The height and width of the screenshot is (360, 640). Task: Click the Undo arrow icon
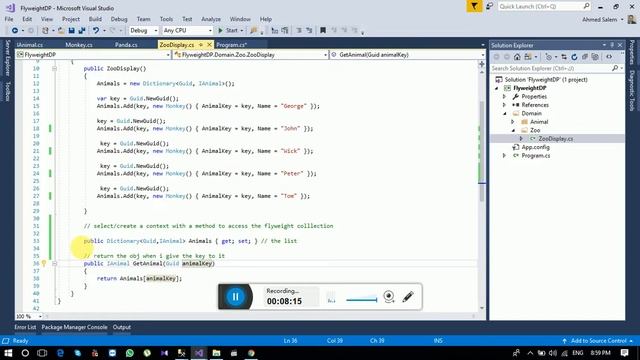pos(96,31)
